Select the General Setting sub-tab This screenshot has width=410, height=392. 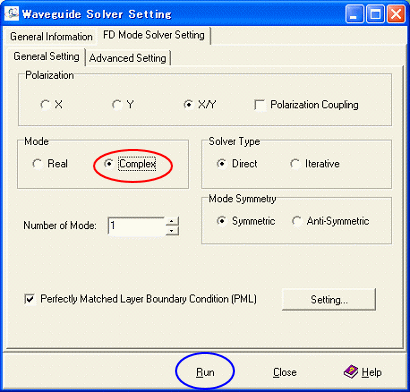pos(46,56)
